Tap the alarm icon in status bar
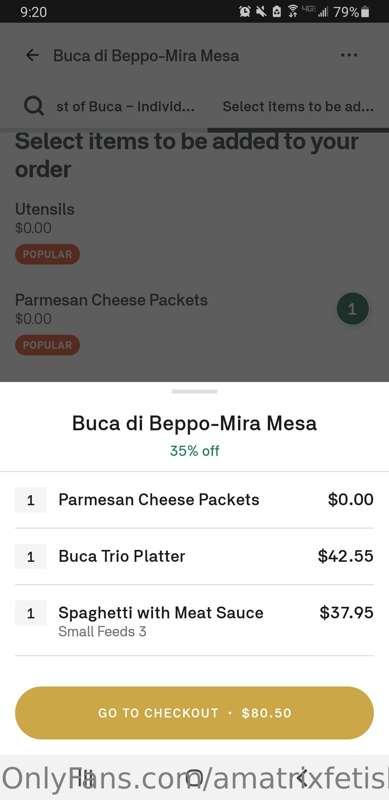The image size is (389, 800). tap(245, 12)
